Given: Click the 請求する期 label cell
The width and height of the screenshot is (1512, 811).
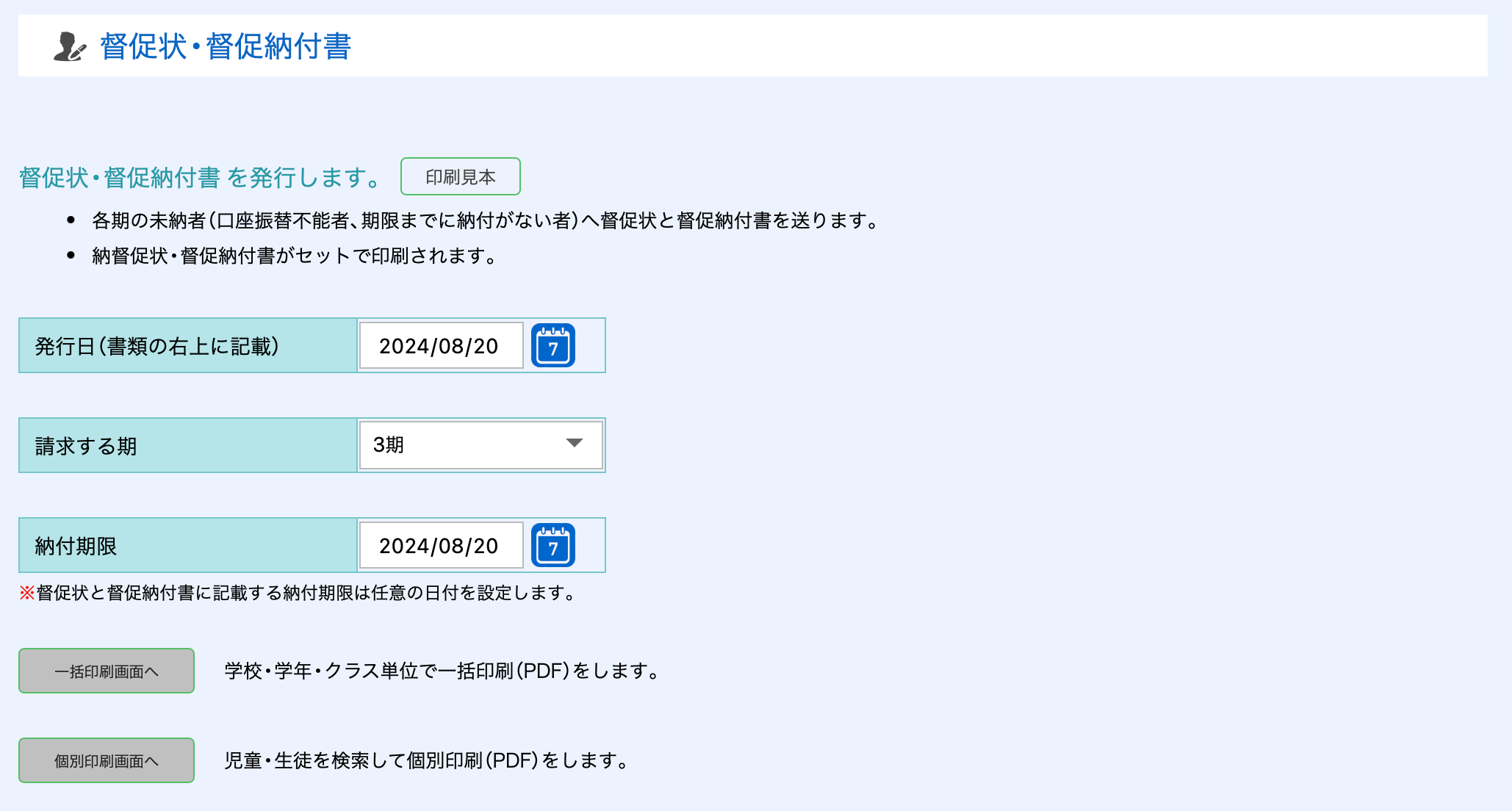Looking at the screenshot, I should 86,446.
